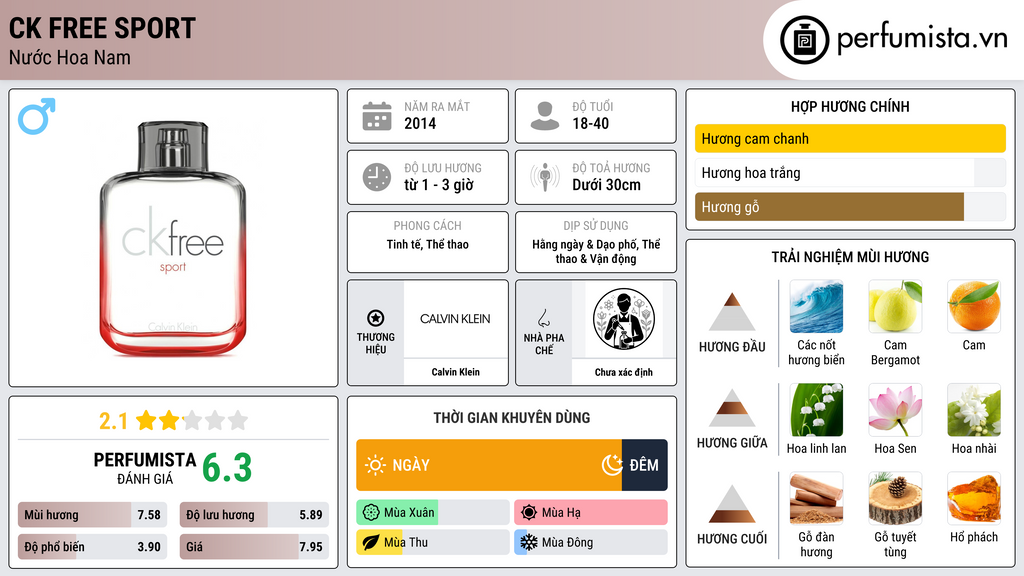
Task: Click the flower icon in Mùa Xuân
Action: 371,513
